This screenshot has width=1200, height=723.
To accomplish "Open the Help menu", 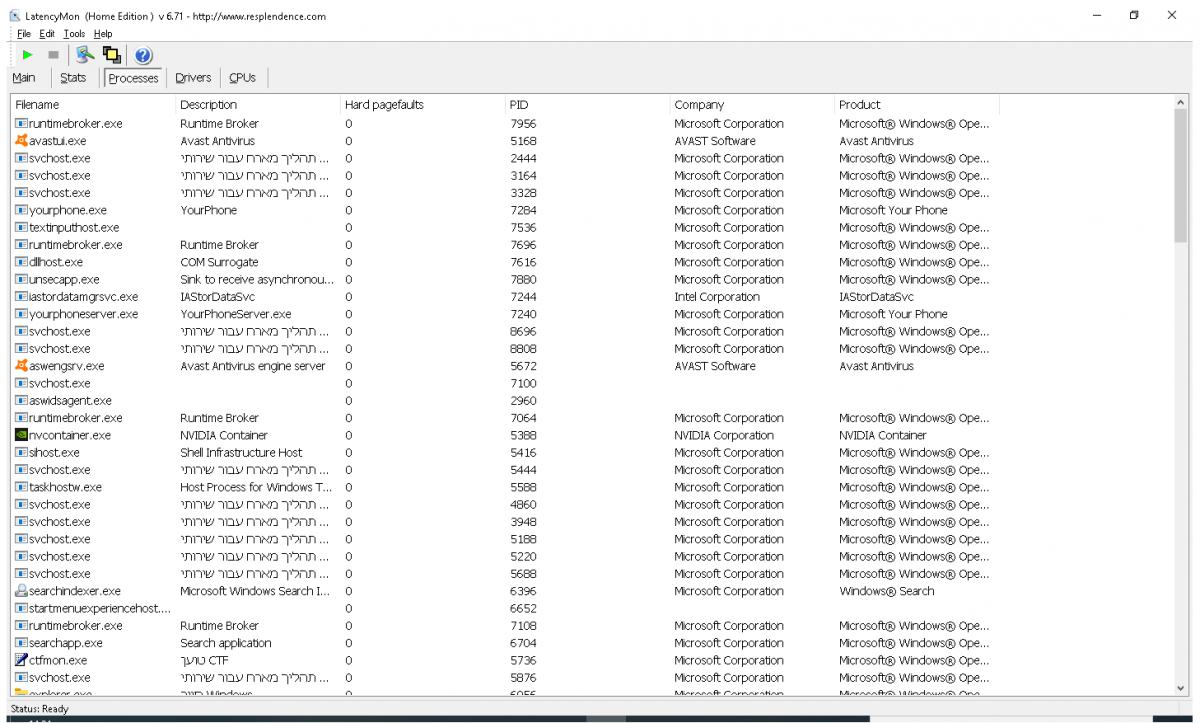I will pos(103,34).
